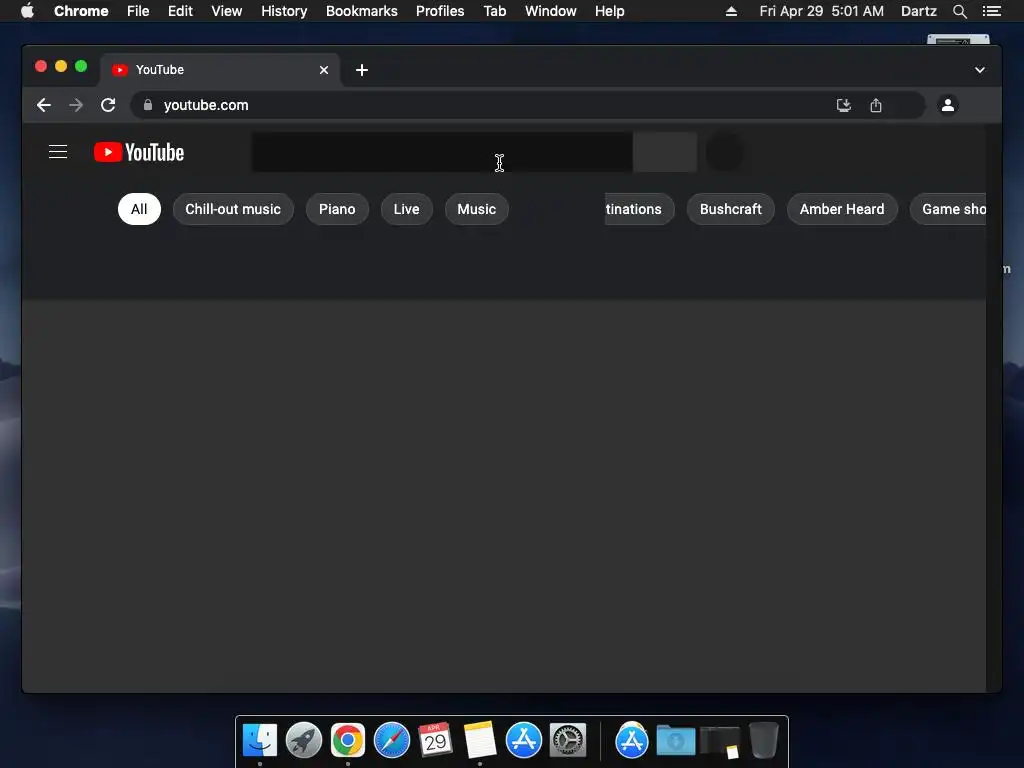Open the File menu
The image size is (1024, 768).
[x=138, y=11]
